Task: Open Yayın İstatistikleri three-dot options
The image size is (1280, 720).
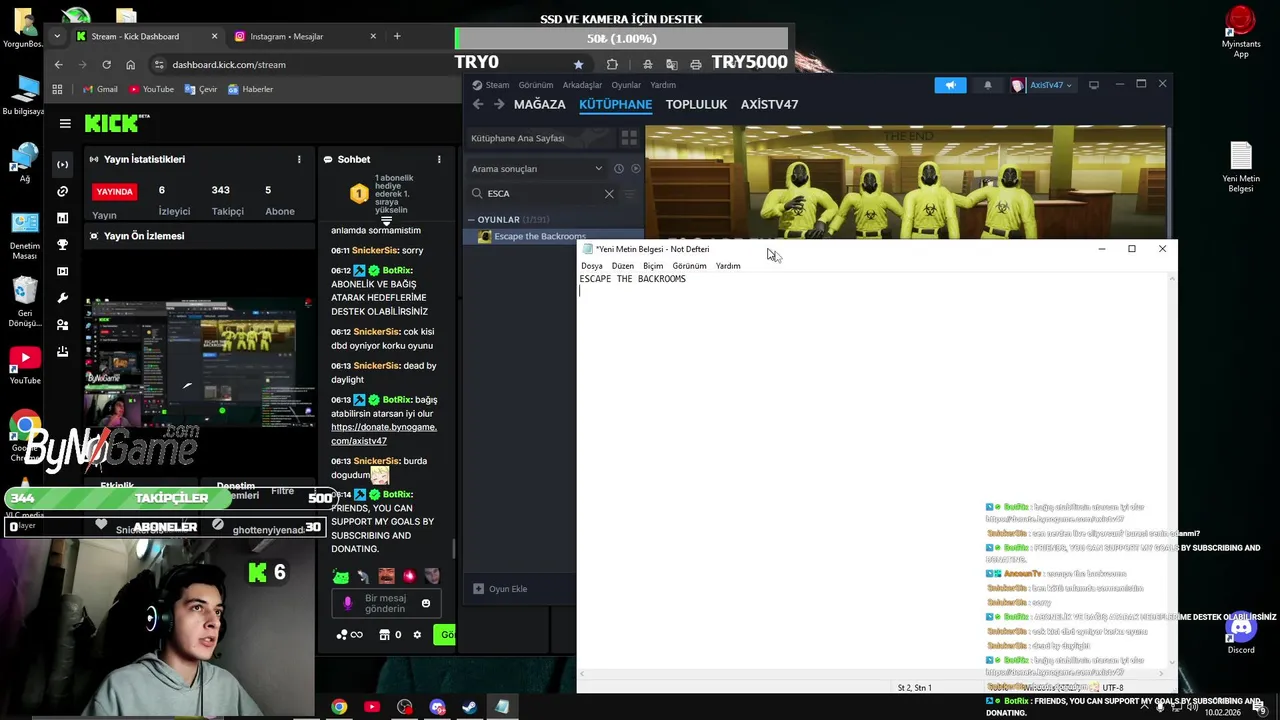Action: tap(299, 159)
